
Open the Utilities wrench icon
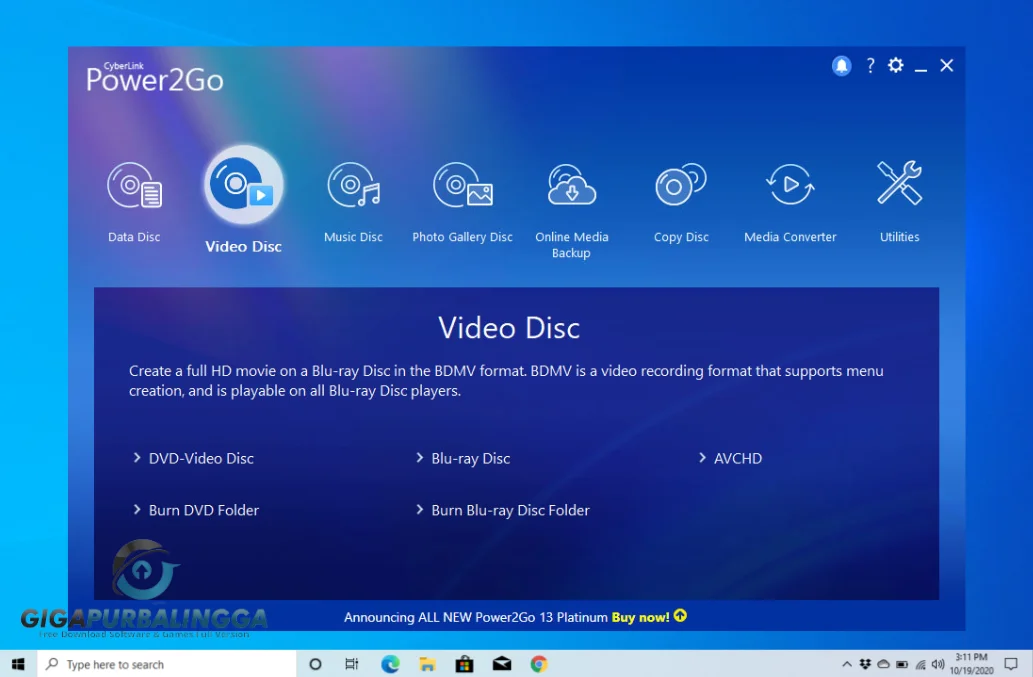coord(899,185)
